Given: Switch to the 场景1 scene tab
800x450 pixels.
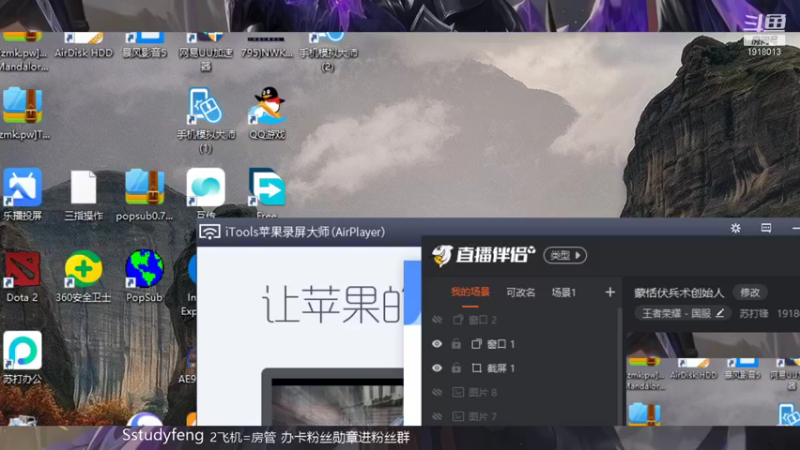Looking at the screenshot, I should point(564,292).
